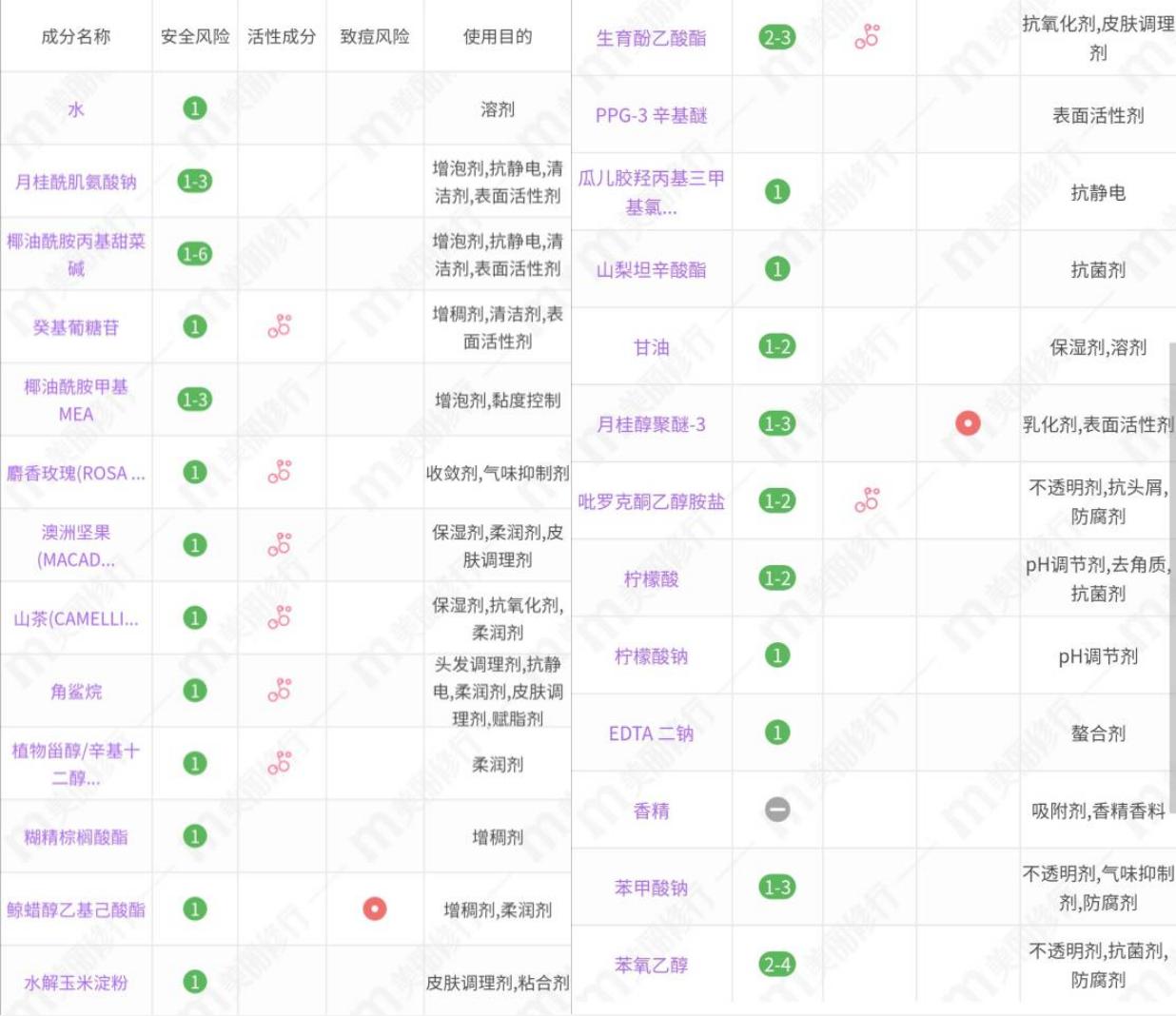This screenshot has width=1176, height=1016.
Task: Click the gray minus risk badge for 香精
Action: [x=777, y=811]
